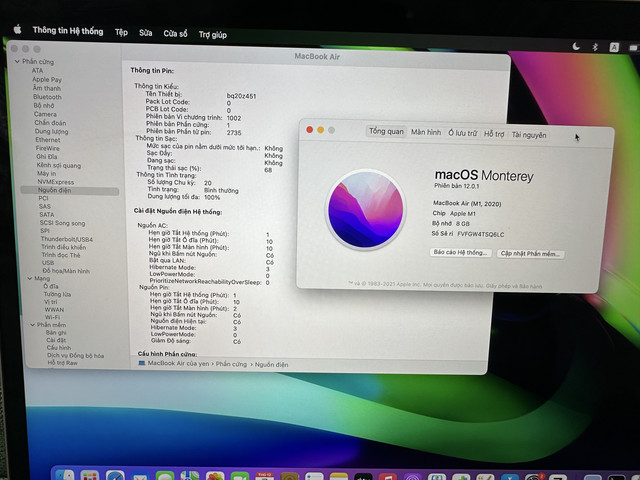Select PCI in the sidebar

tap(43, 198)
